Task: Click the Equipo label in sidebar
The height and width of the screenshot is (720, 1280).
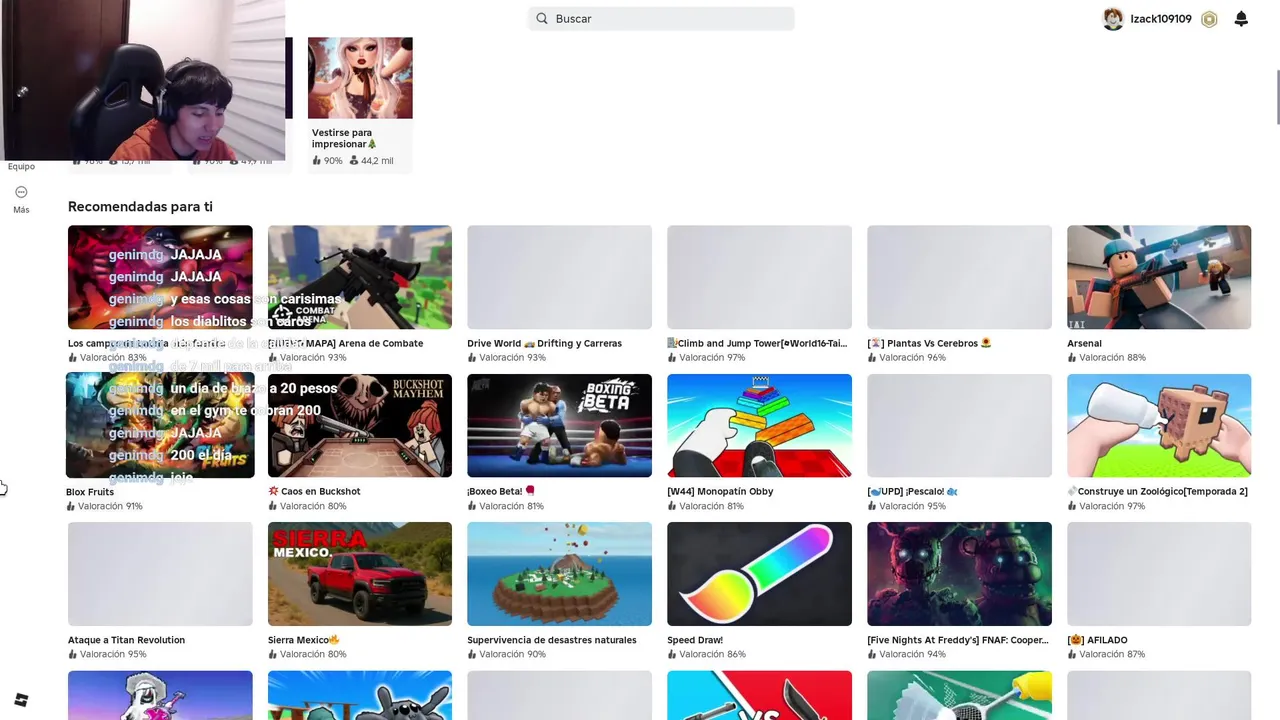Action: 21,166
